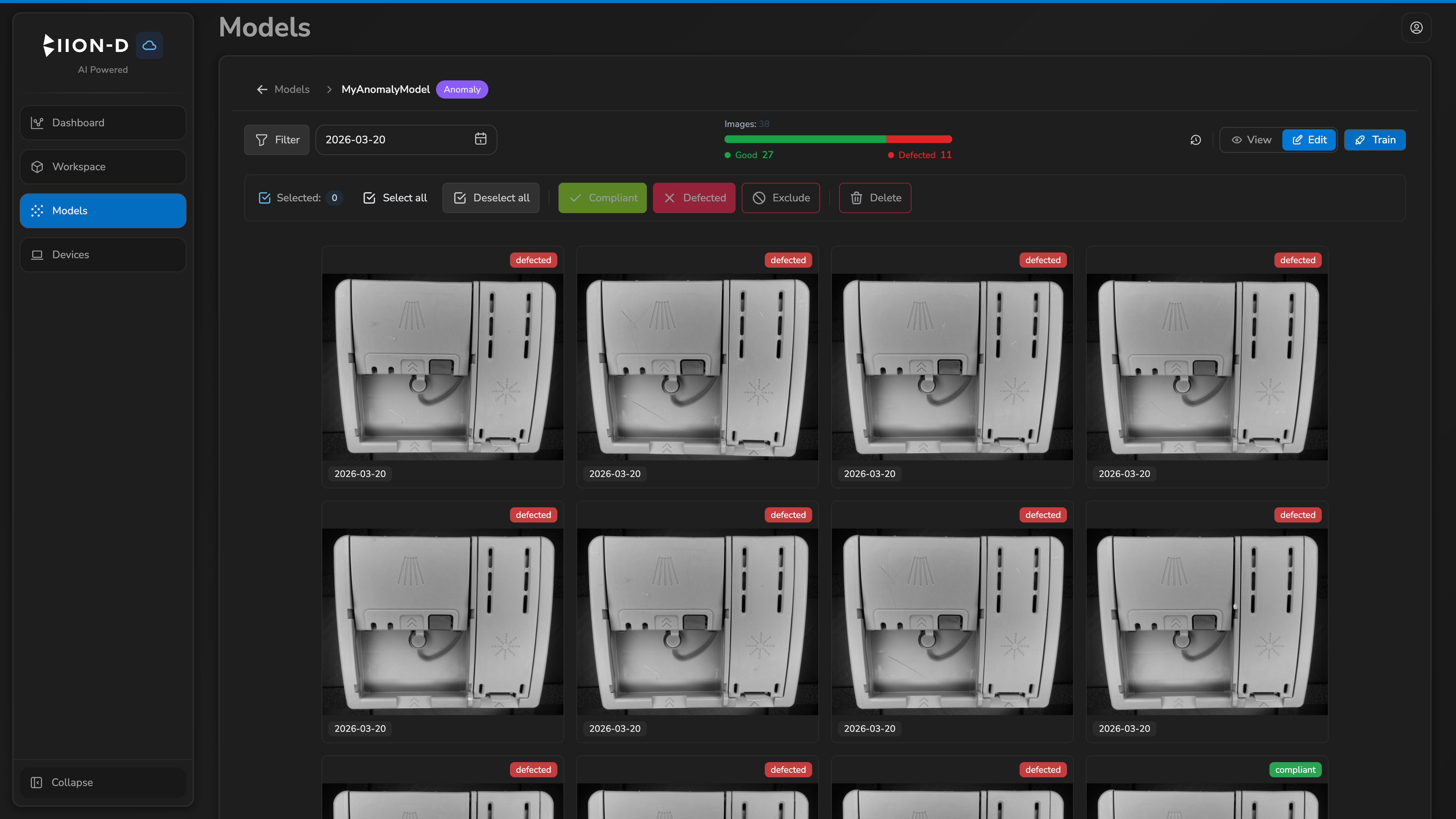The height and width of the screenshot is (819, 1456).
Task: Click the date label under the first top-row image
Action: [360, 474]
